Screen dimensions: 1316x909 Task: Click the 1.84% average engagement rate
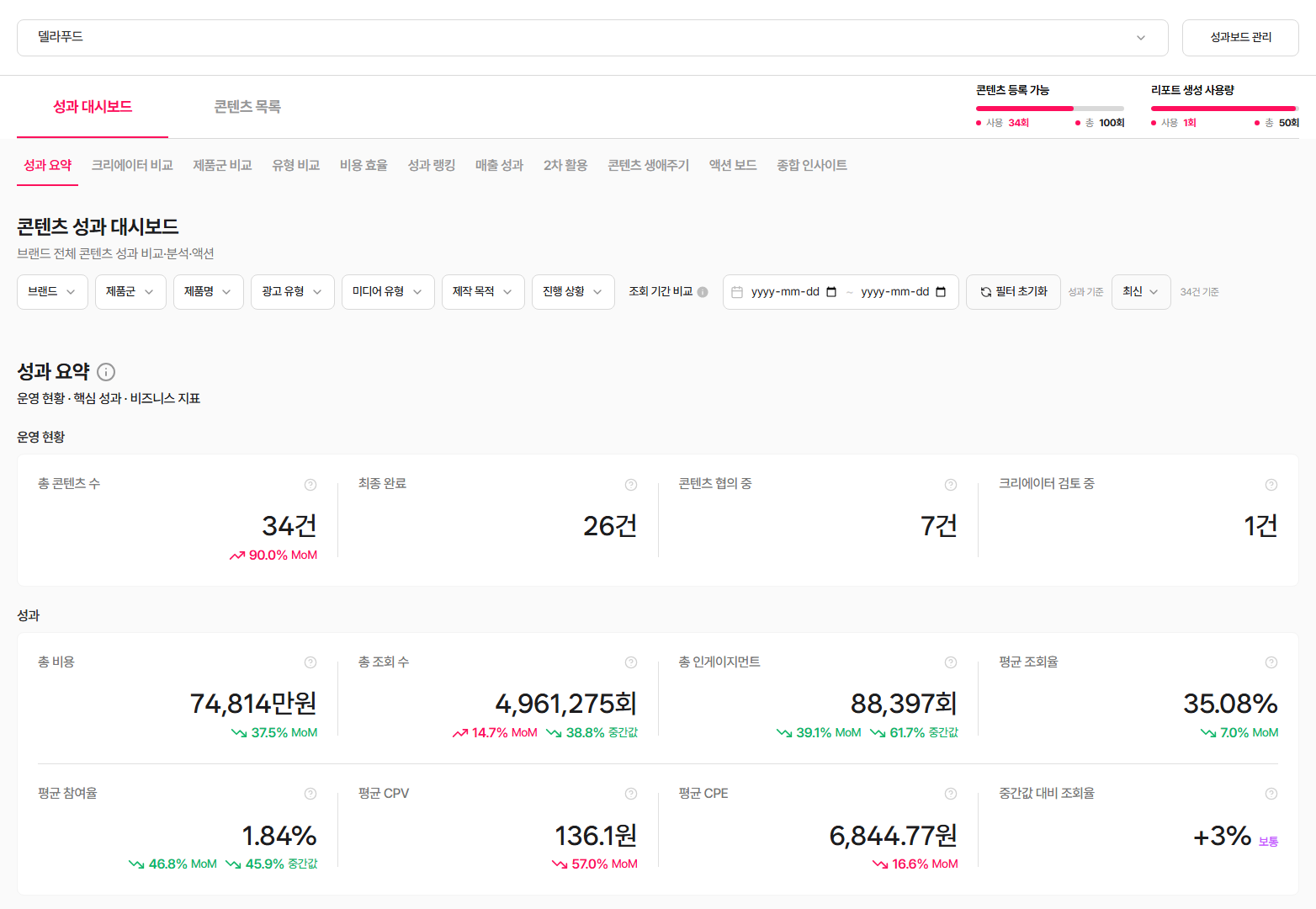point(279,836)
